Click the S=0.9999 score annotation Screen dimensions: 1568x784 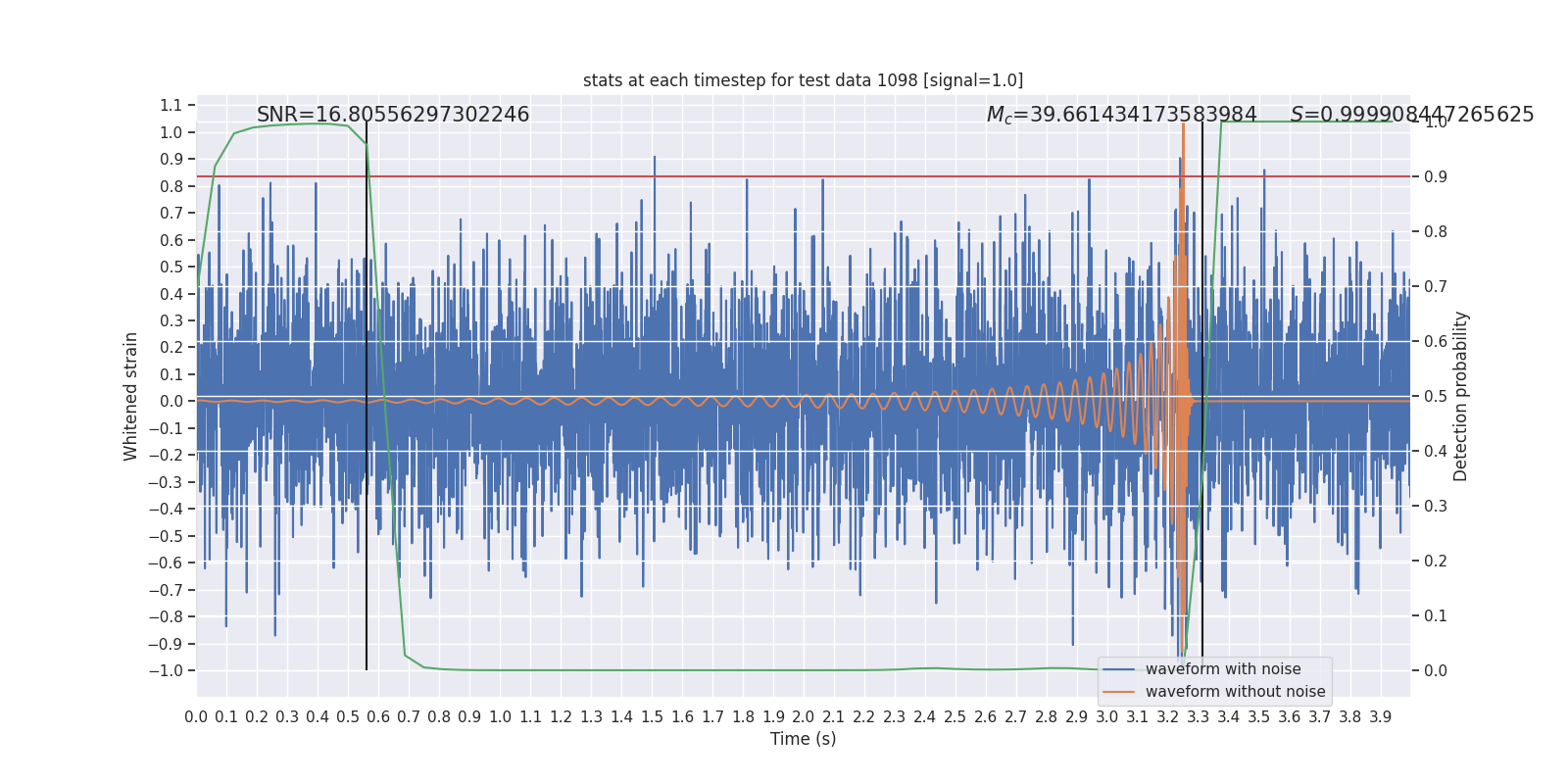coord(1411,115)
